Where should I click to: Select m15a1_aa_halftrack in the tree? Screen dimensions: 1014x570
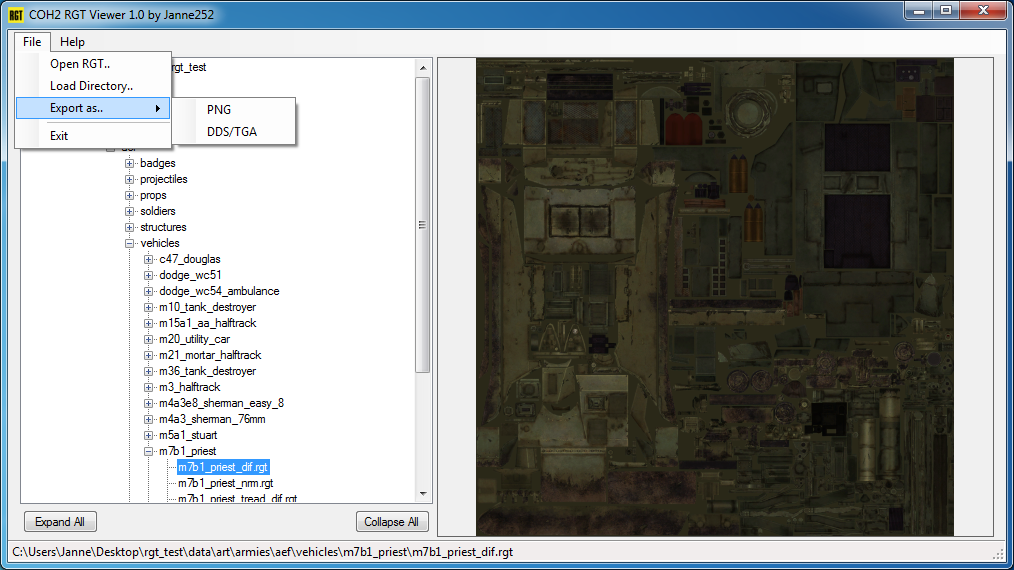(208, 323)
